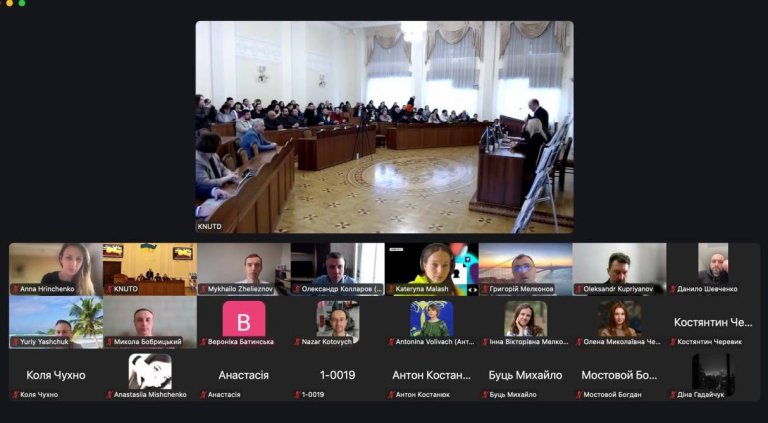Open Григорій Мелконов's video tile
The height and width of the screenshot is (423, 768).
tap(525, 267)
